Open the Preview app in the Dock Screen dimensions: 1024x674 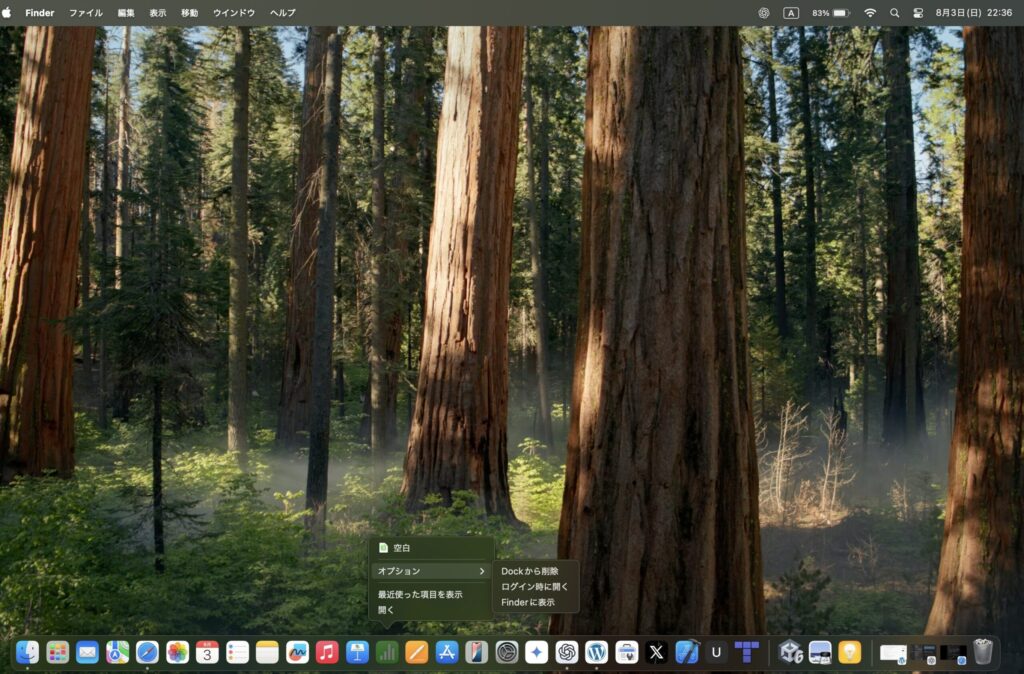(820, 652)
